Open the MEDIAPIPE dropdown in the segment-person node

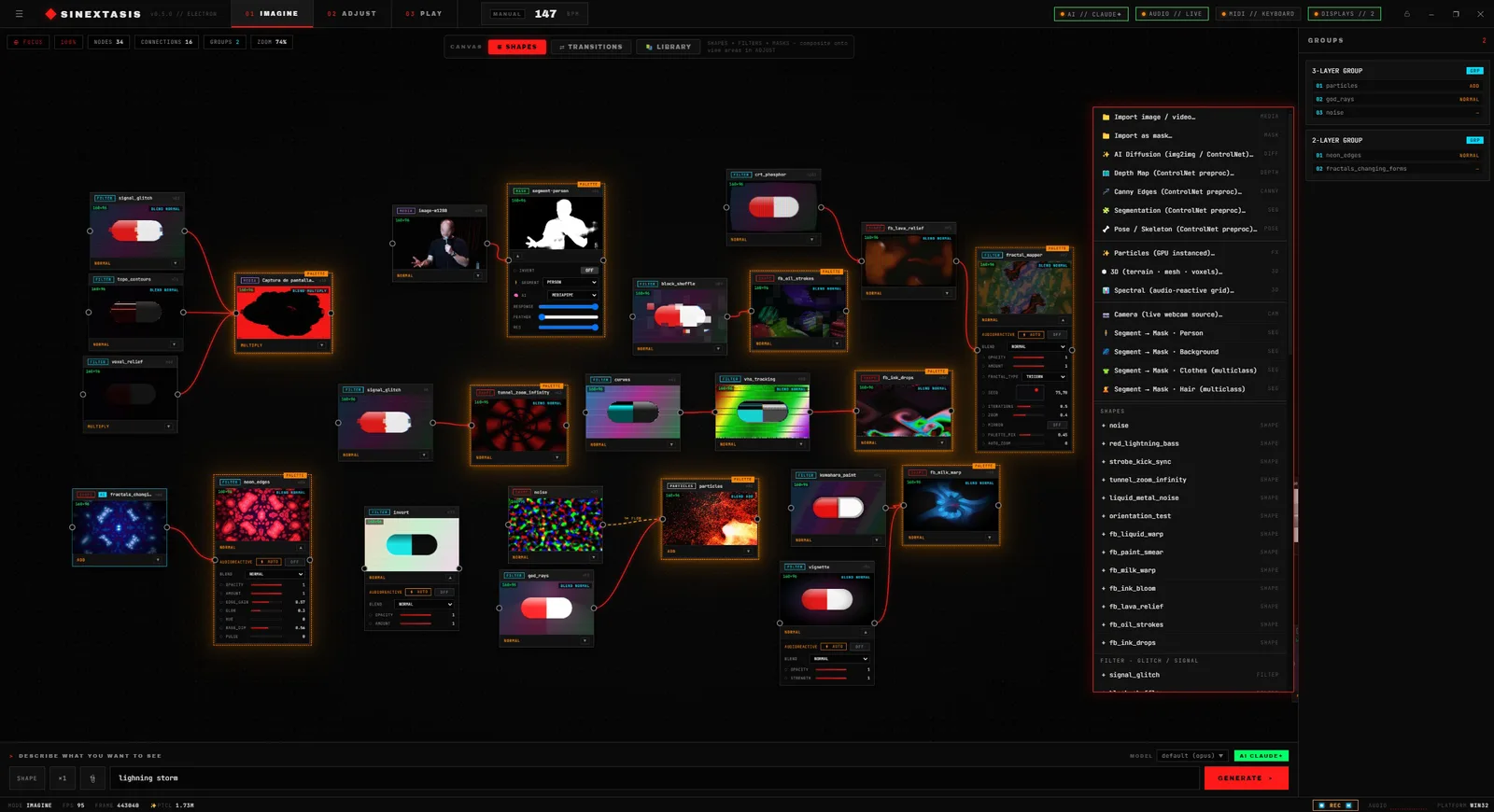[x=573, y=295]
